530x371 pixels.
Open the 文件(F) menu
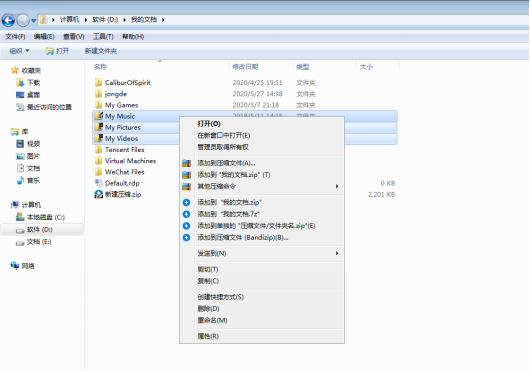15,36
